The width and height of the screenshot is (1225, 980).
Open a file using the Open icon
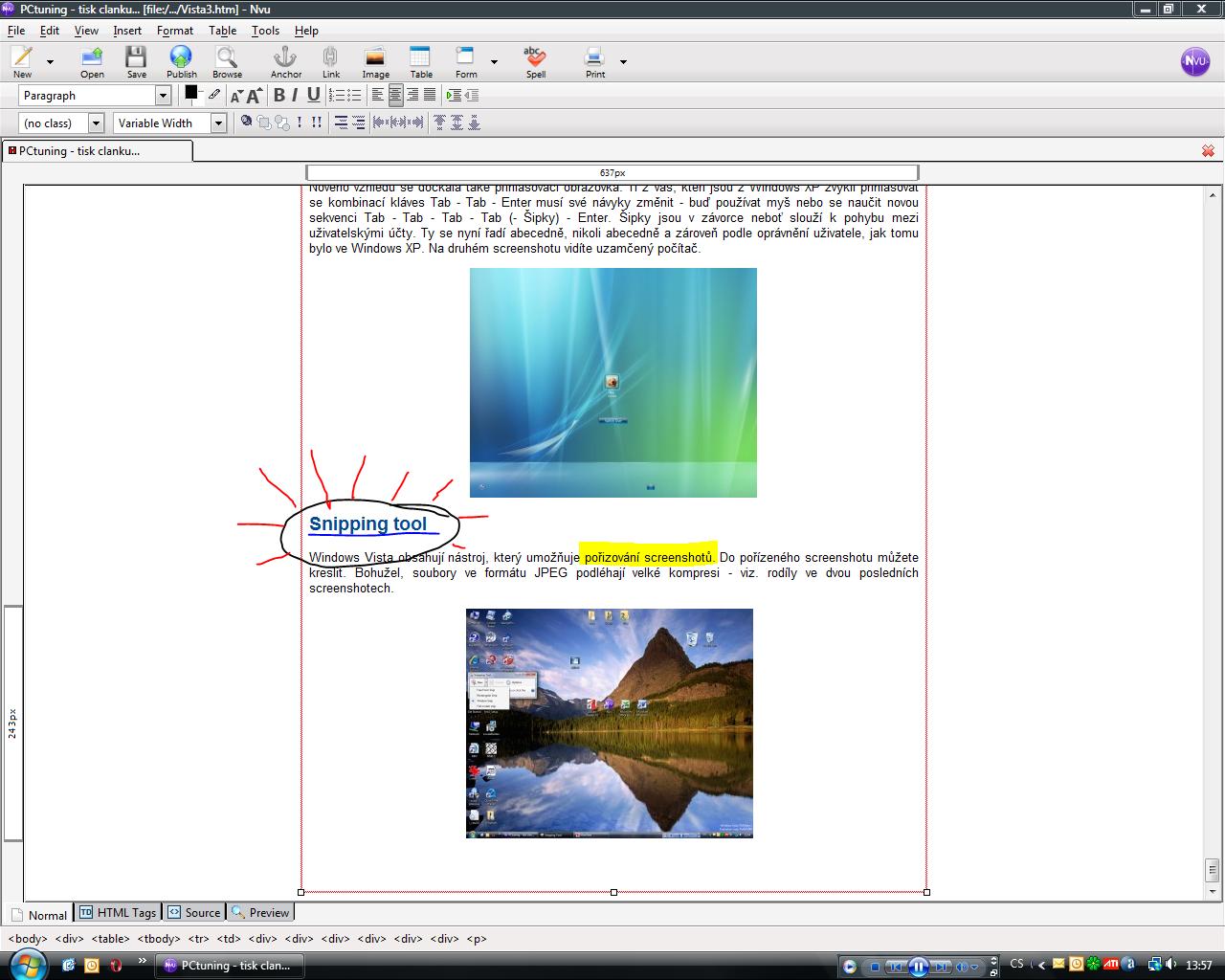pos(92,61)
